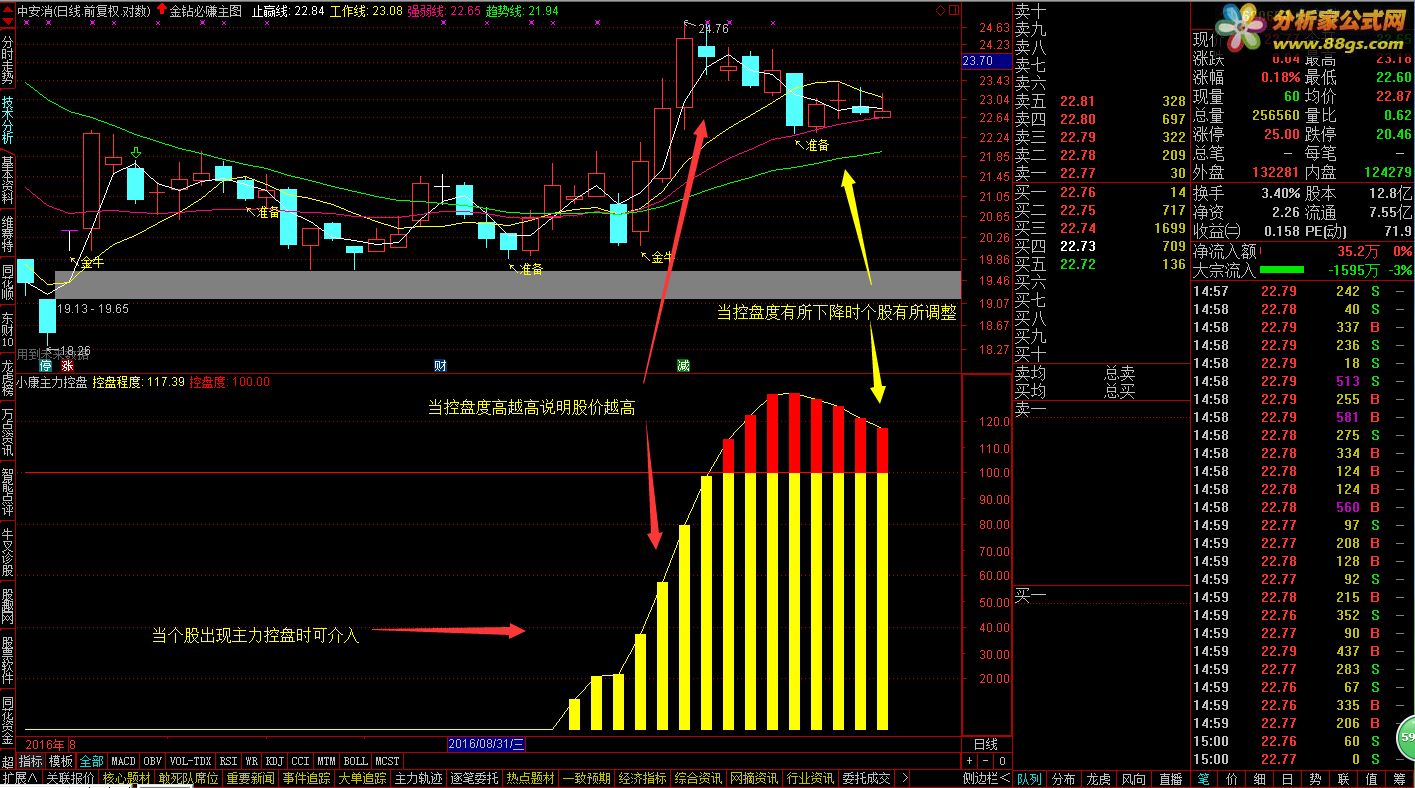This screenshot has height=788, width=1415.
Task: Expand the 扩展 panel toggle
Action: click(x=21, y=778)
